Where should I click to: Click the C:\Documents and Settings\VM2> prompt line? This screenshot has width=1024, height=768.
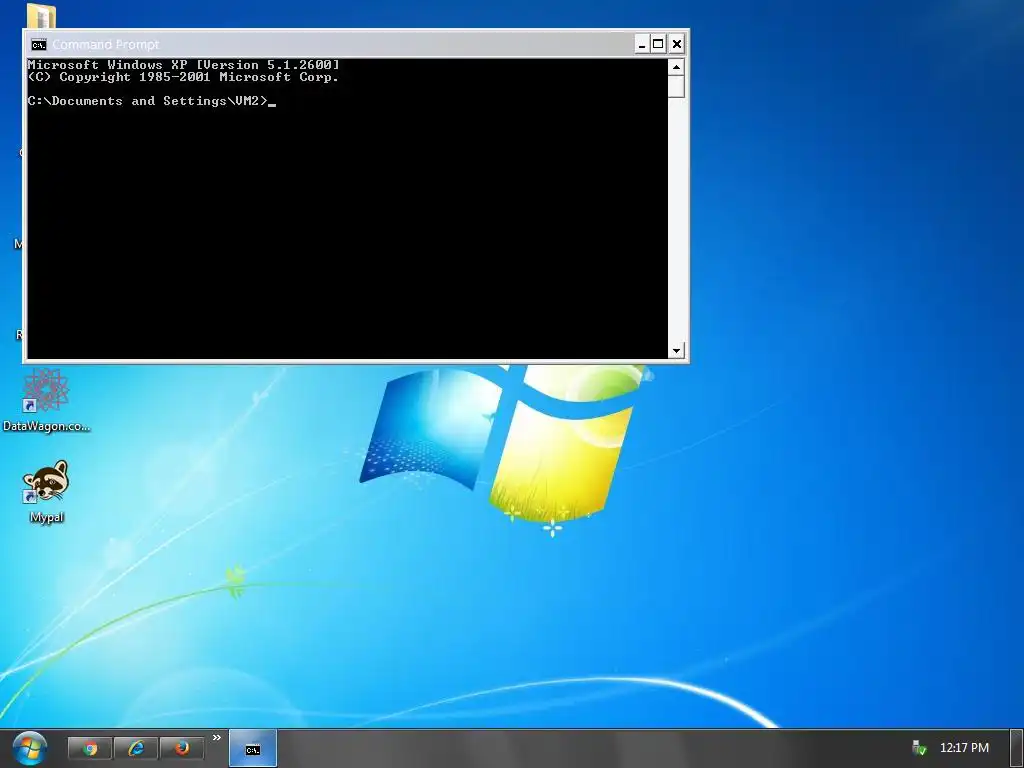tap(152, 101)
